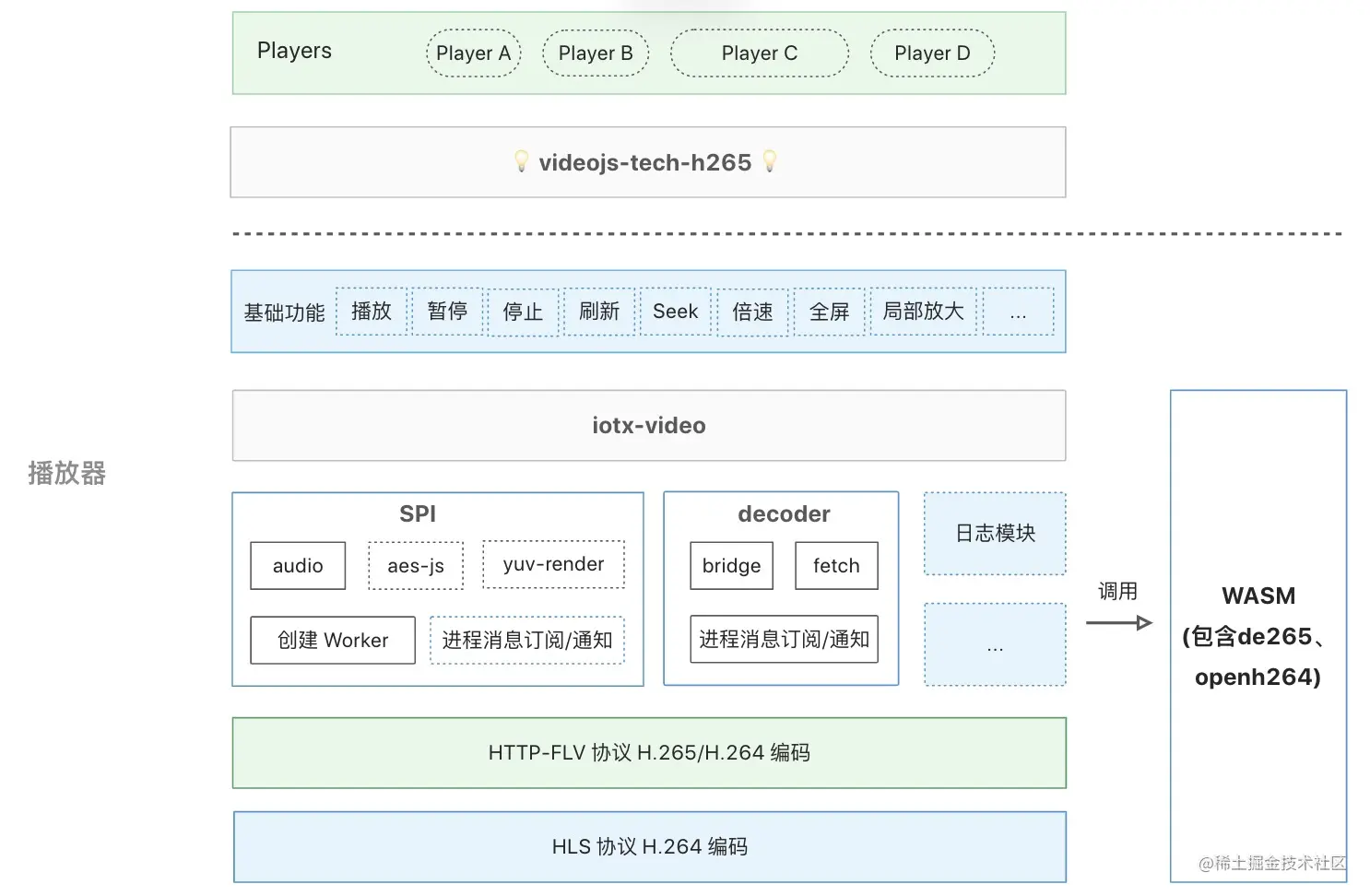
Task: Click the 基础功能 label
Action: 284,312
